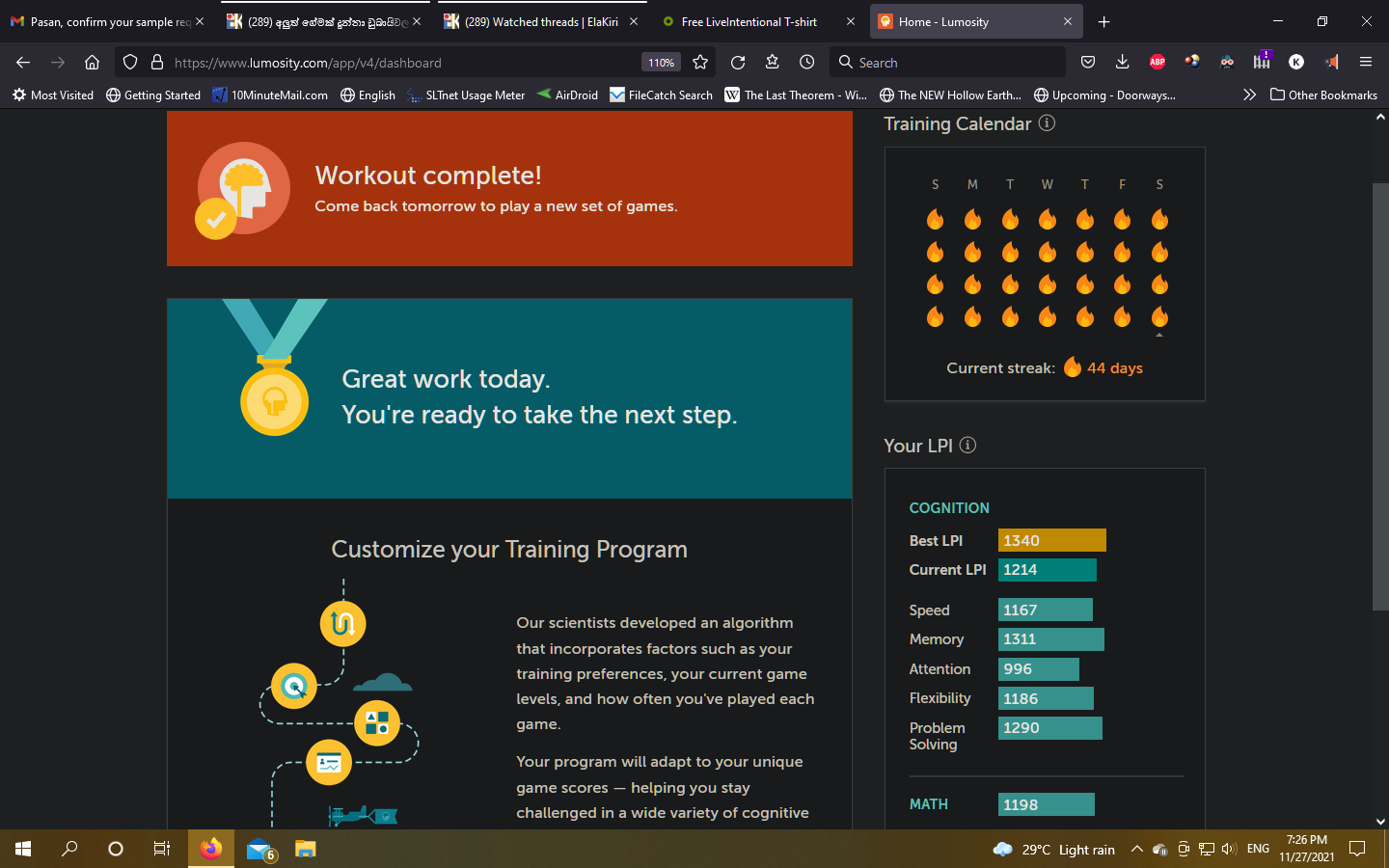Open the taskbar volume speaker icon

(x=1228, y=849)
